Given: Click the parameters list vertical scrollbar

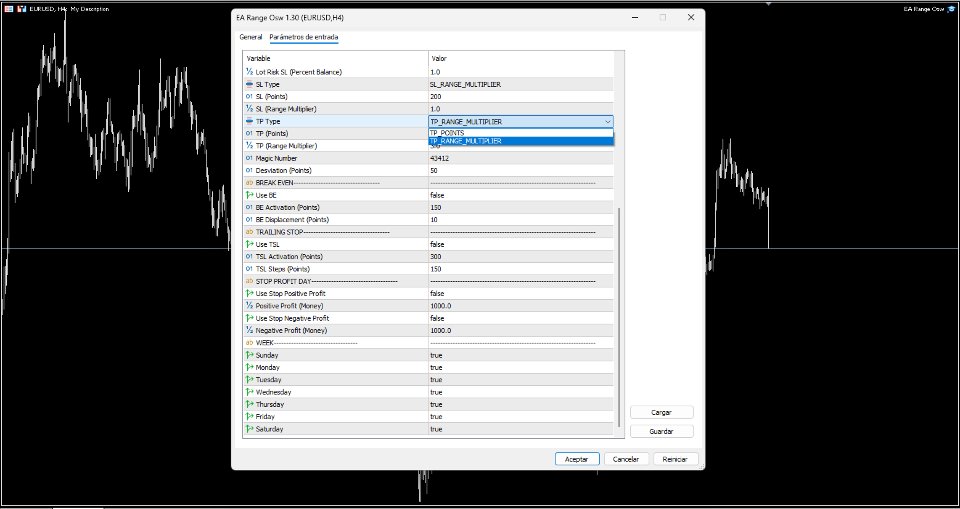Looking at the screenshot, I should [618, 317].
